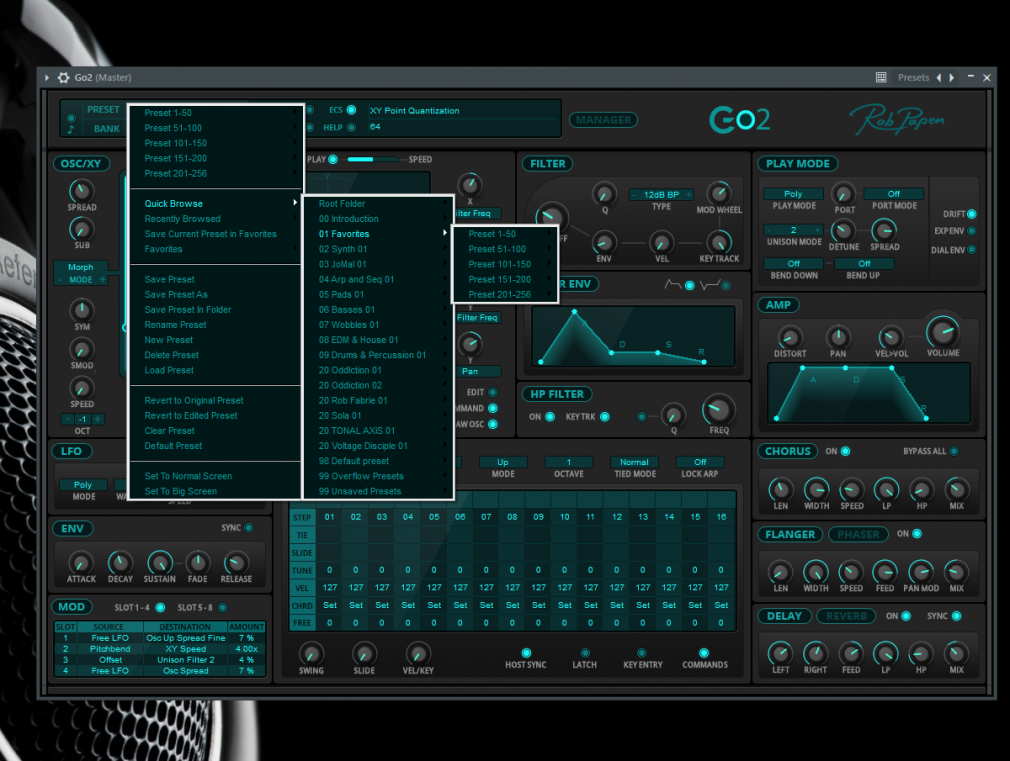Click the DISTORT knob in Amp

point(790,337)
